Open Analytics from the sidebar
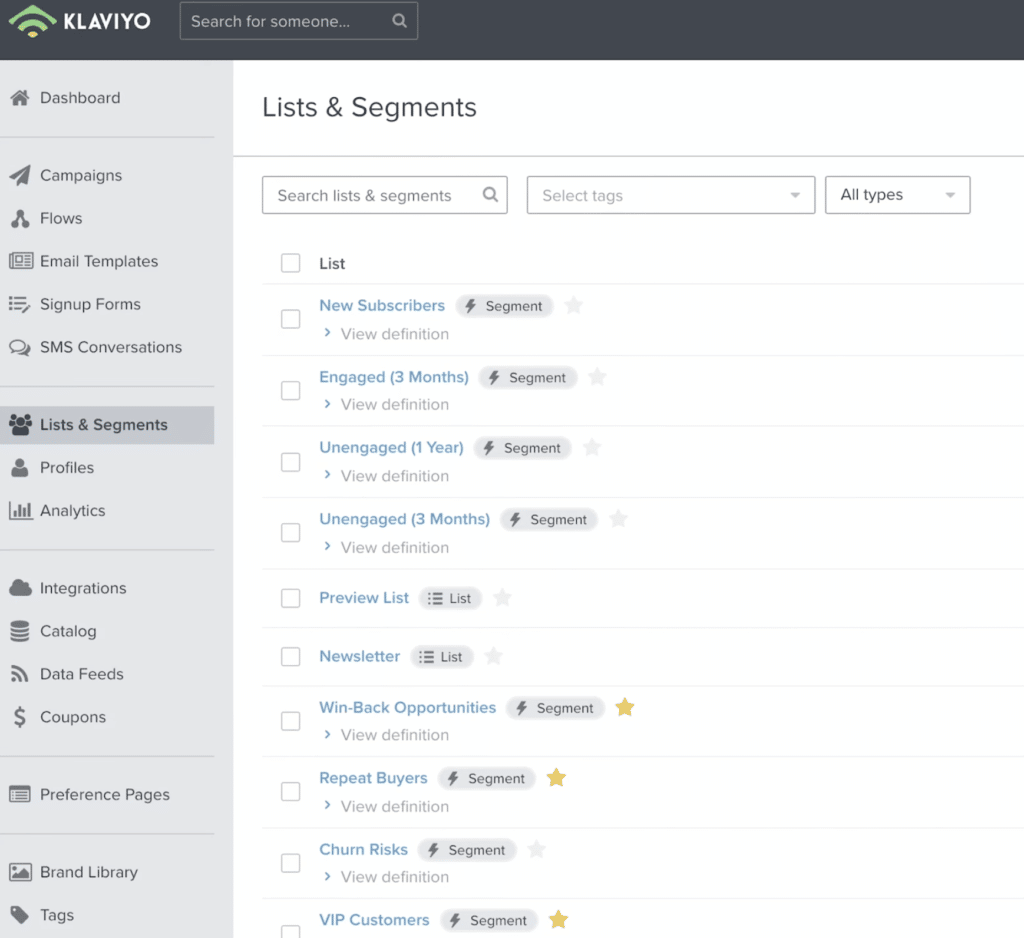 pos(72,511)
